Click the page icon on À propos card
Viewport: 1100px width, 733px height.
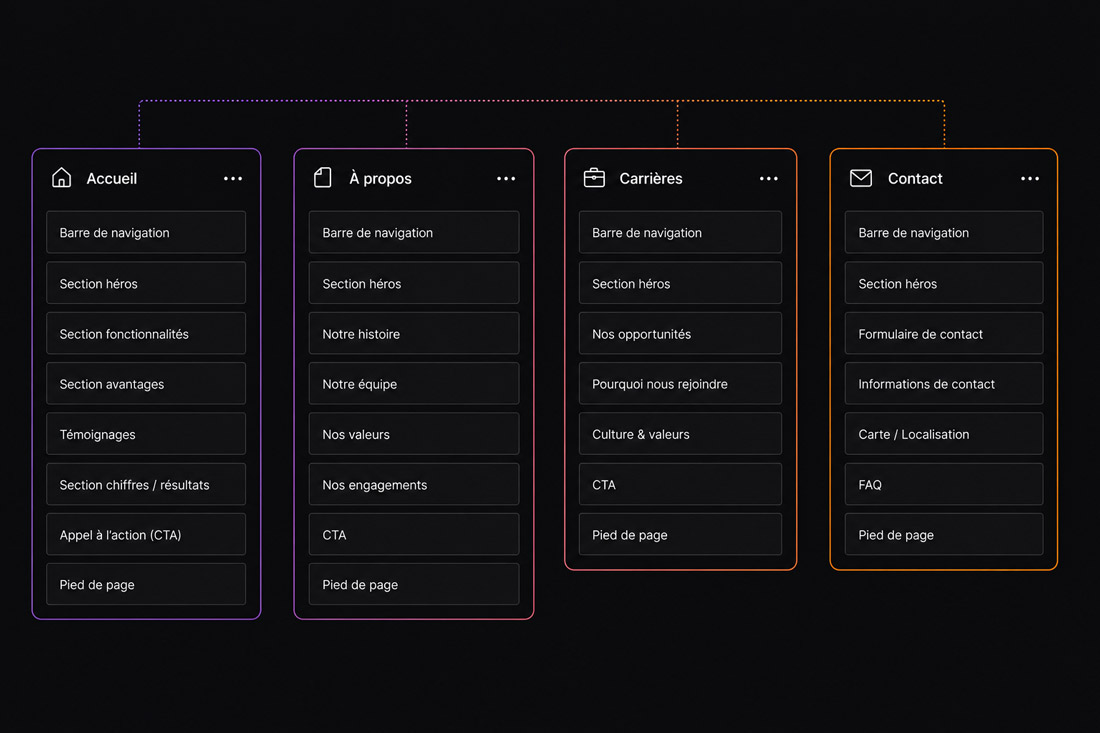pos(323,177)
